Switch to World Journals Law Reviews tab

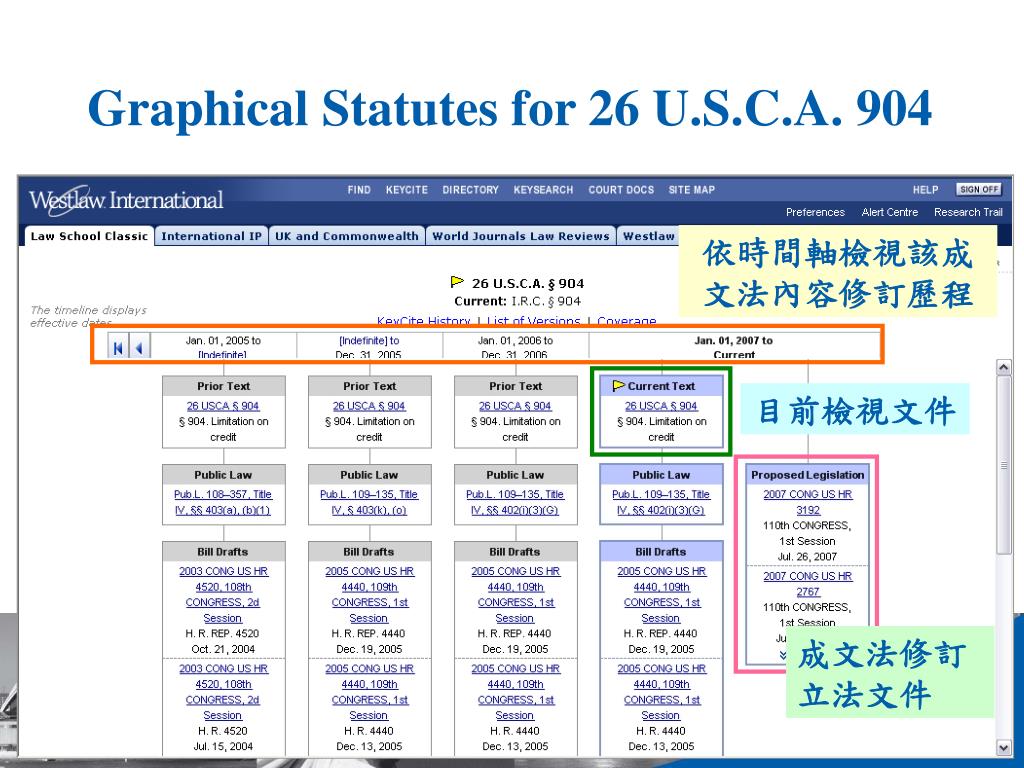(520, 236)
